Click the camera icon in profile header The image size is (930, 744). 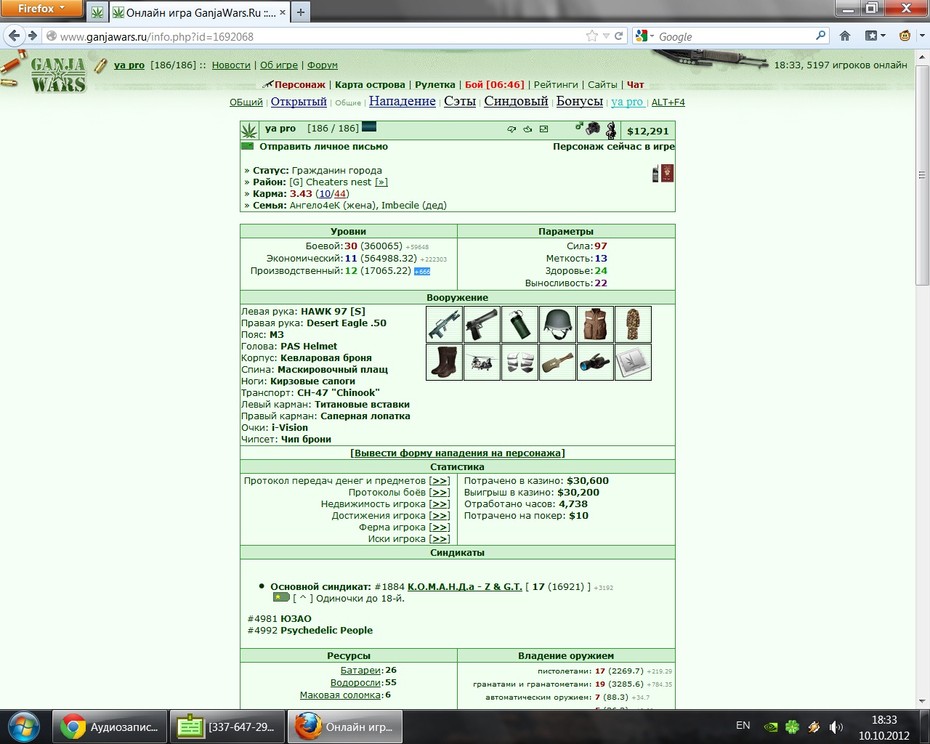592,128
